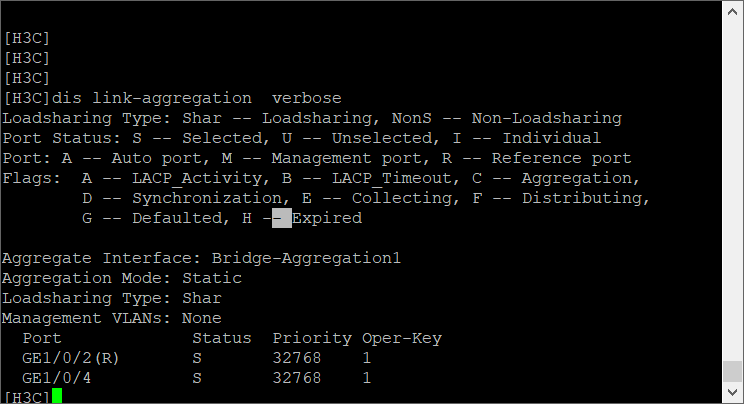Click the 'Port Status' legend label
The image size is (744, 404).
51,138
